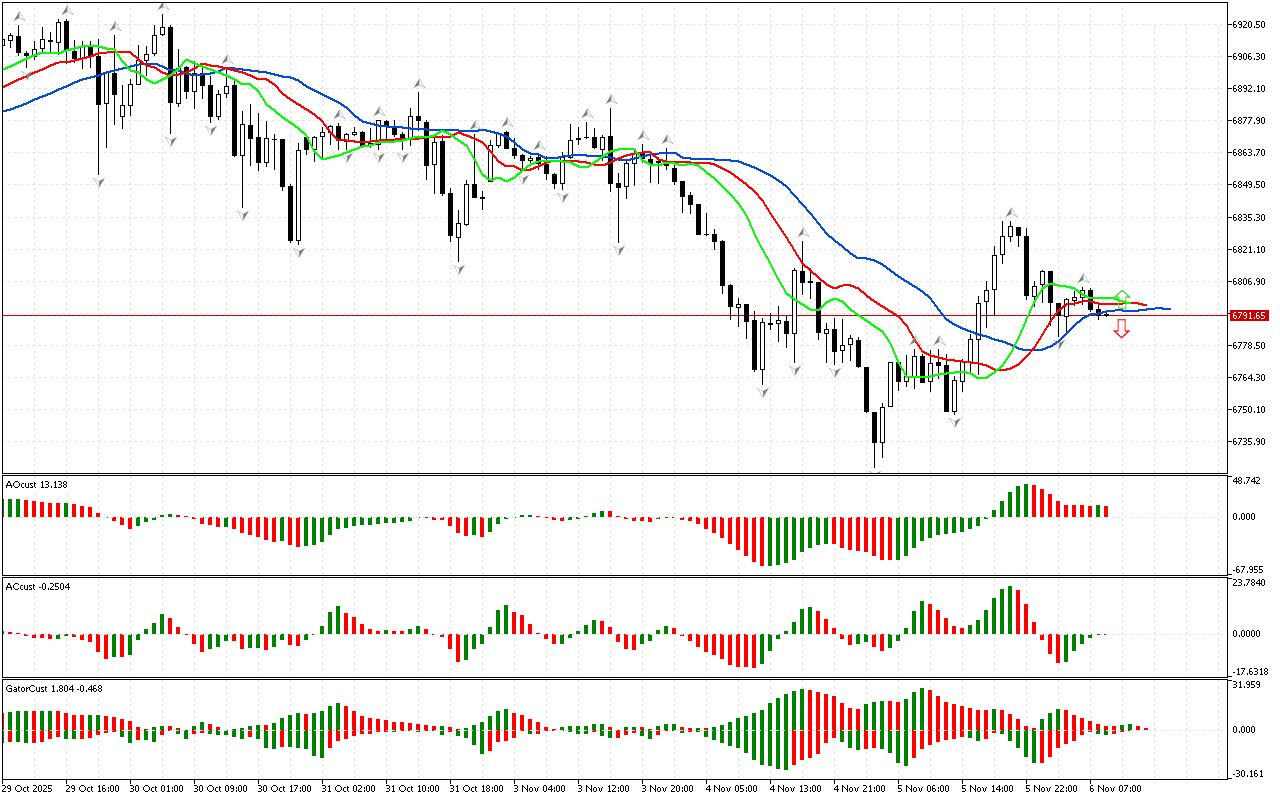The image size is (1280, 800).
Task: Select the down fractal below 29 Oct 16:00 wick
Action: click(99, 181)
